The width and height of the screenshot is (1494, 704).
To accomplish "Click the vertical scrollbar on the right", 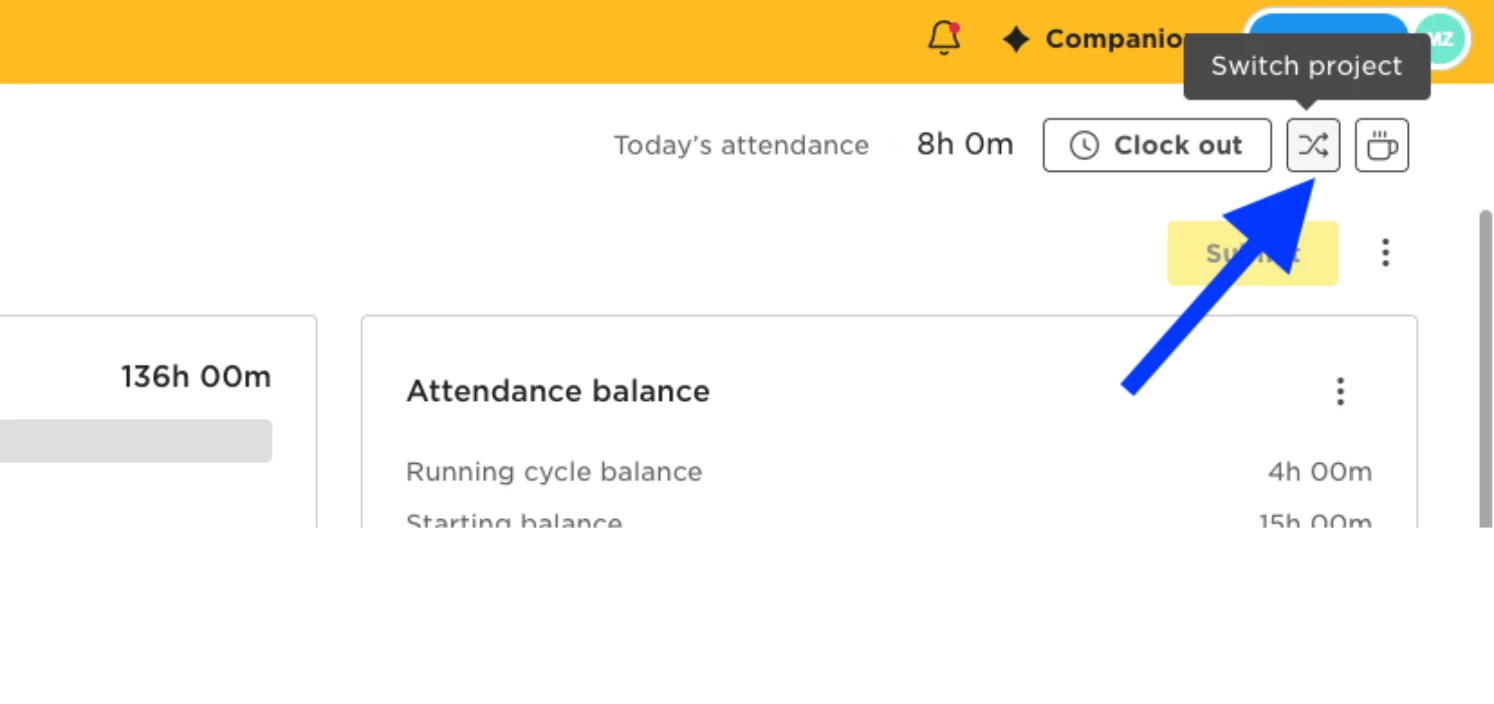I will pos(1486,368).
